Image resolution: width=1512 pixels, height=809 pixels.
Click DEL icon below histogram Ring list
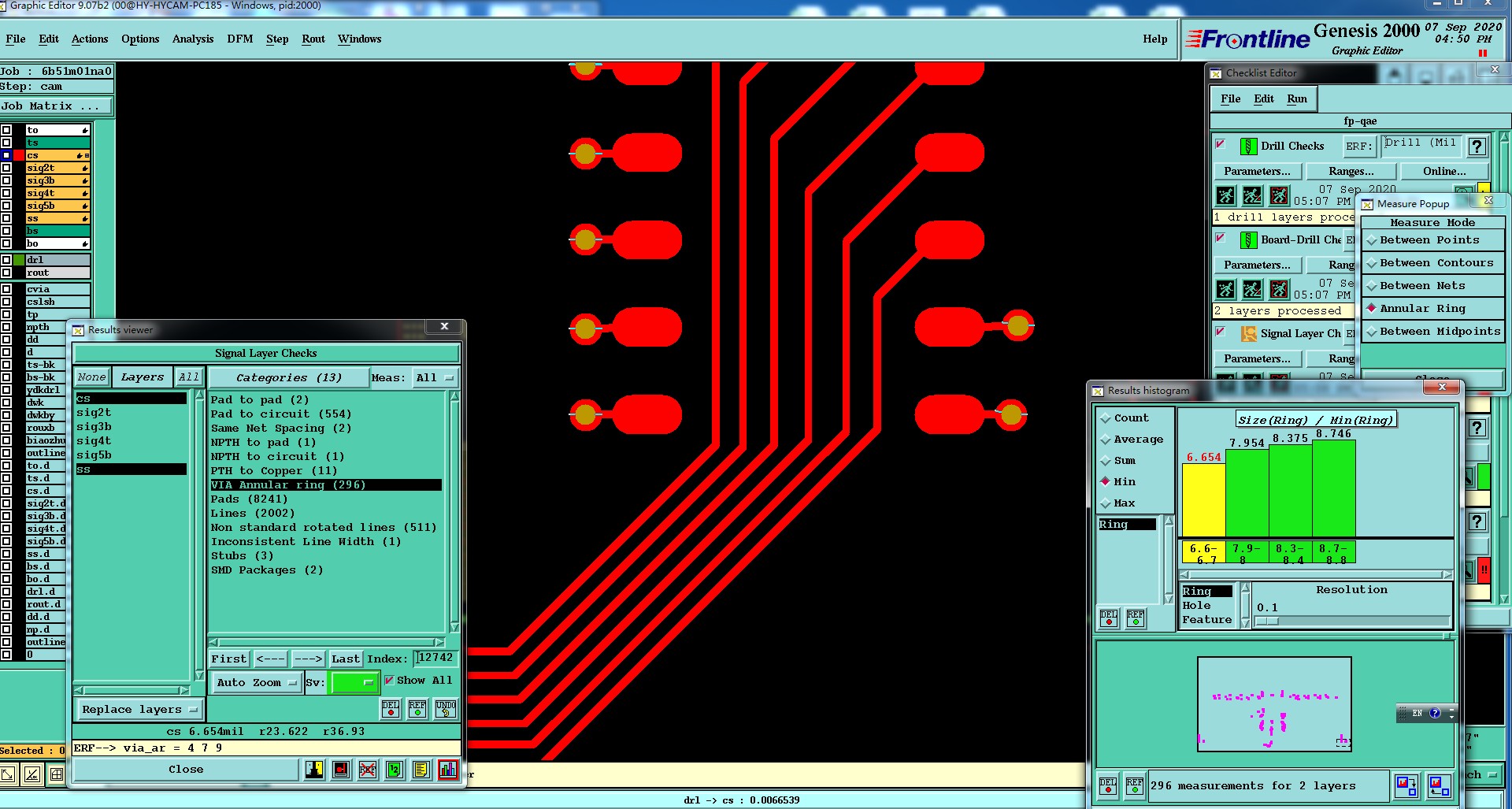click(1109, 618)
